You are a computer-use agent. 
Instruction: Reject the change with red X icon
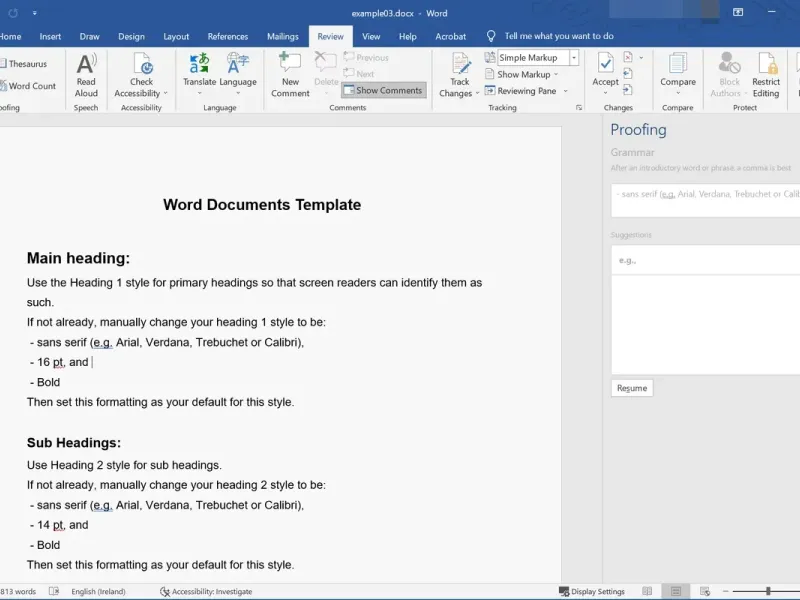[x=628, y=57]
